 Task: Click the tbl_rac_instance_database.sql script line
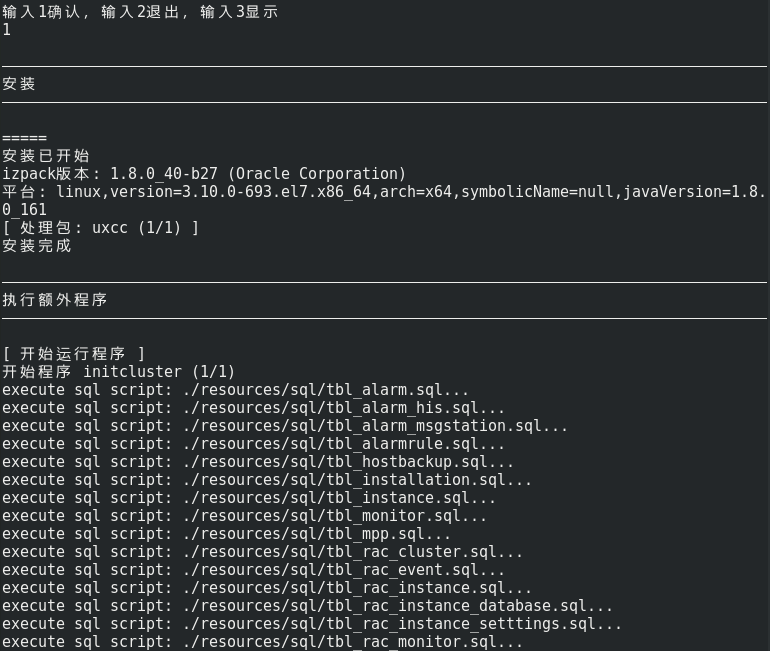(307, 606)
